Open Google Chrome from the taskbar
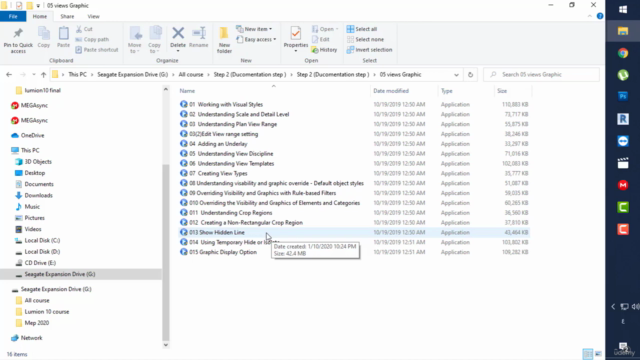The height and width of the screenshot is (360, 640). (623, 53)
